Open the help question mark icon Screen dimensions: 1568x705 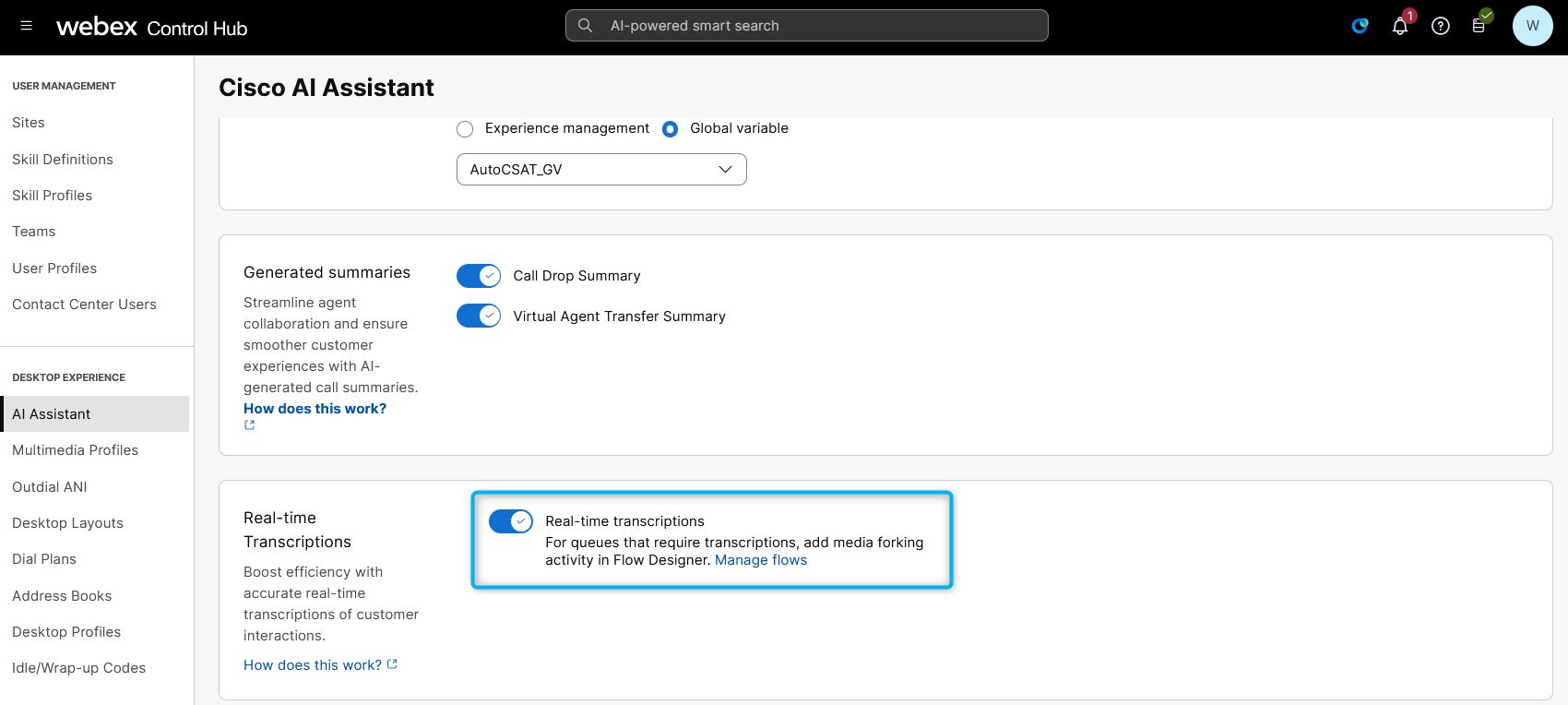point(1440,26)
